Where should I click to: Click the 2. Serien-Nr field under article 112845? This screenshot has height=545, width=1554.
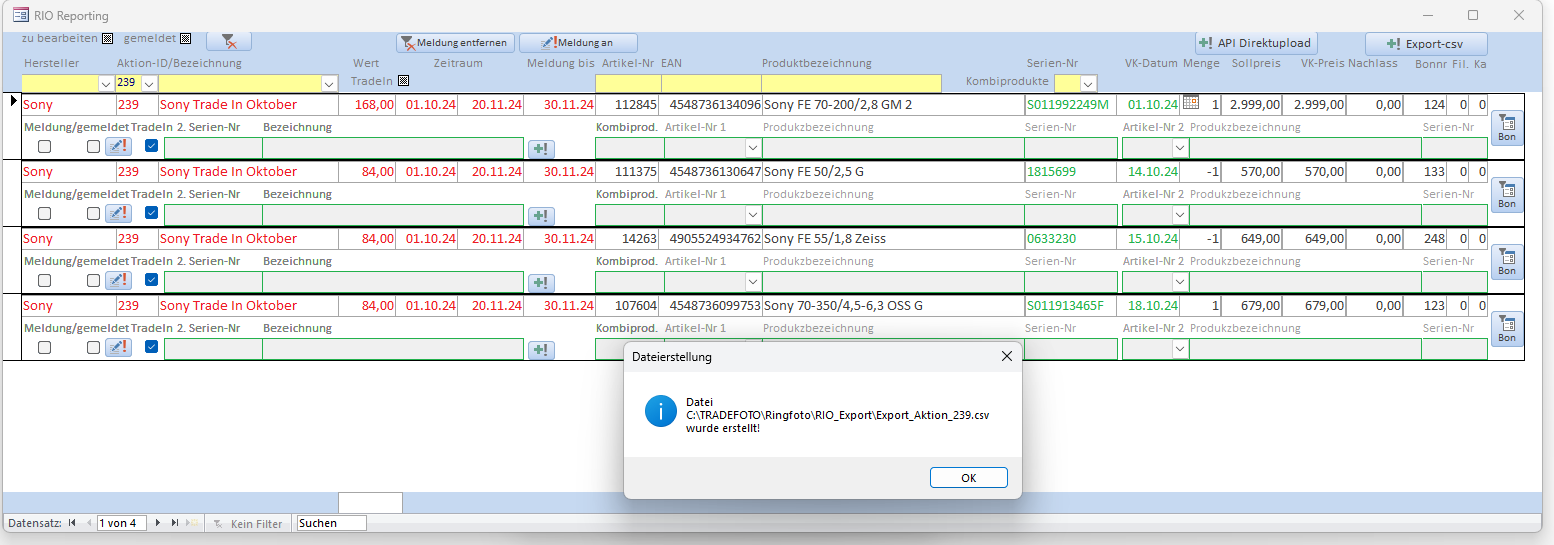(212, 148)
